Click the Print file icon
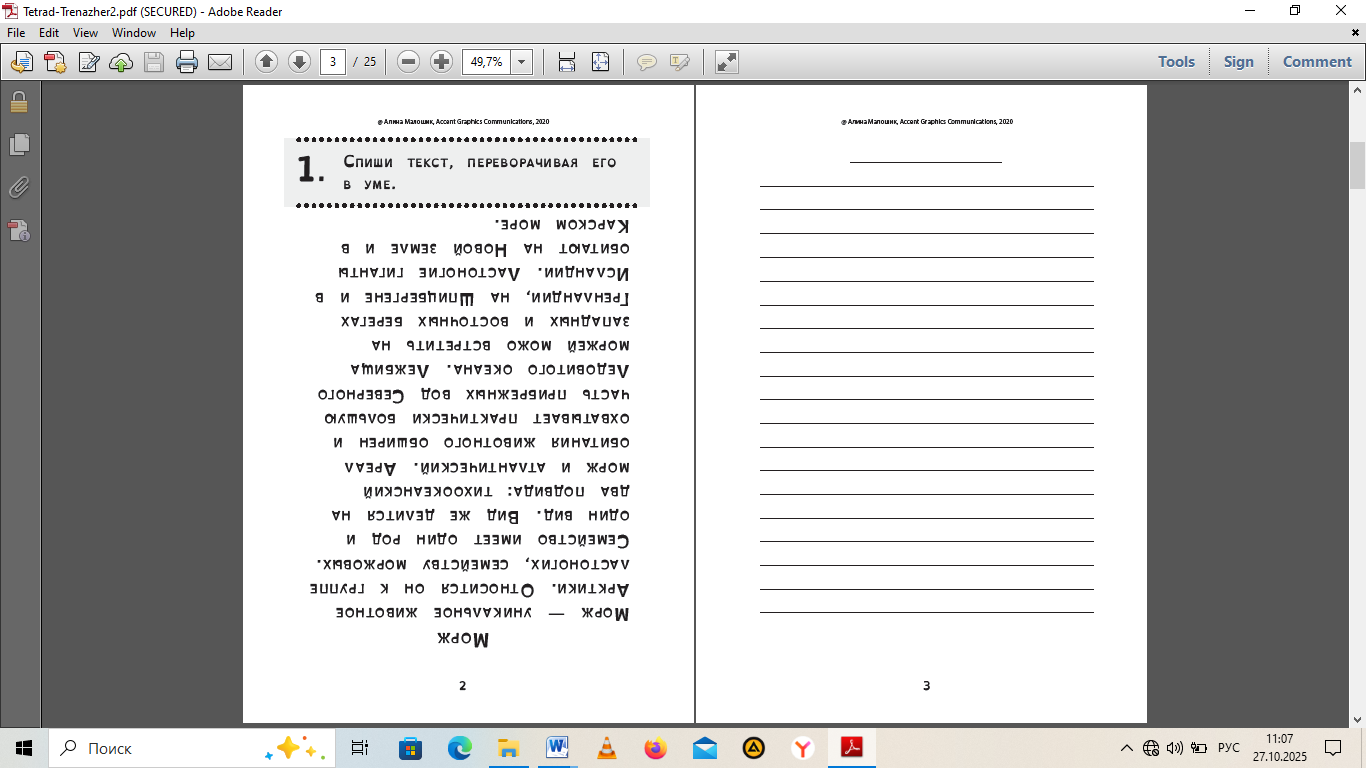The width and height of the screenshot is (1366, 768). [x=187, y=62]
